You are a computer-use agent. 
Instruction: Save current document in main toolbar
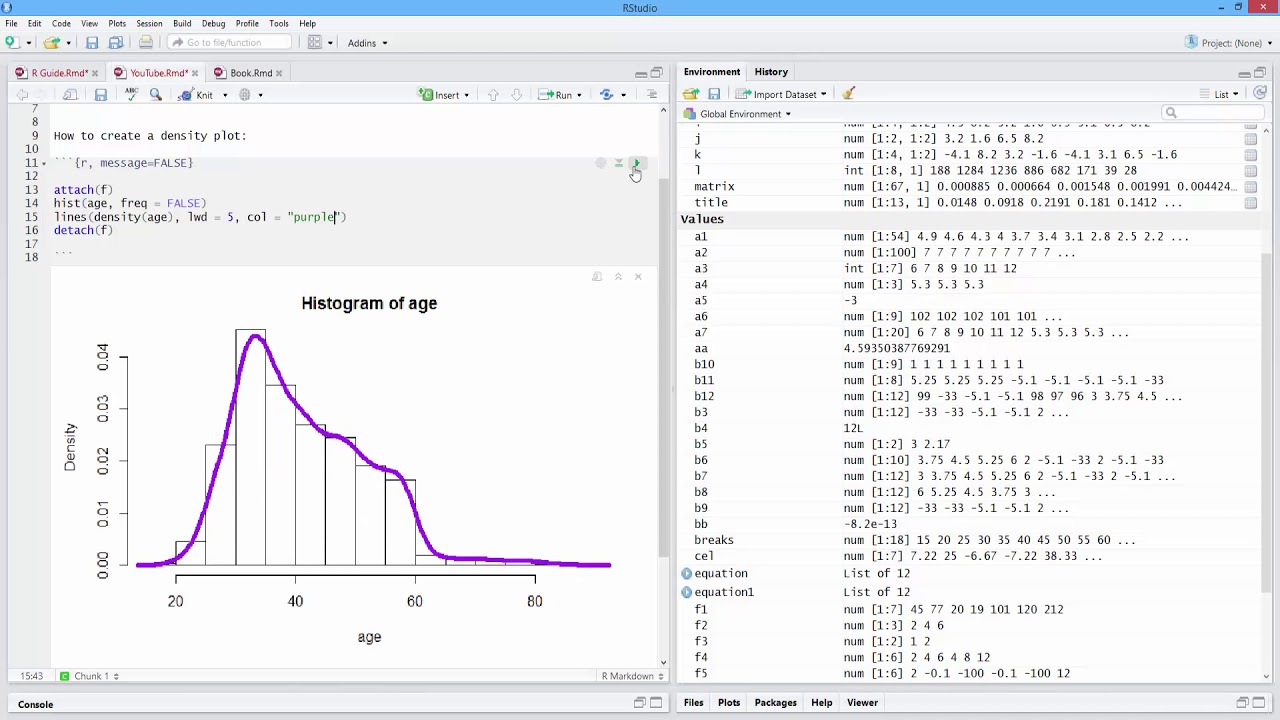tap(92, 42)
